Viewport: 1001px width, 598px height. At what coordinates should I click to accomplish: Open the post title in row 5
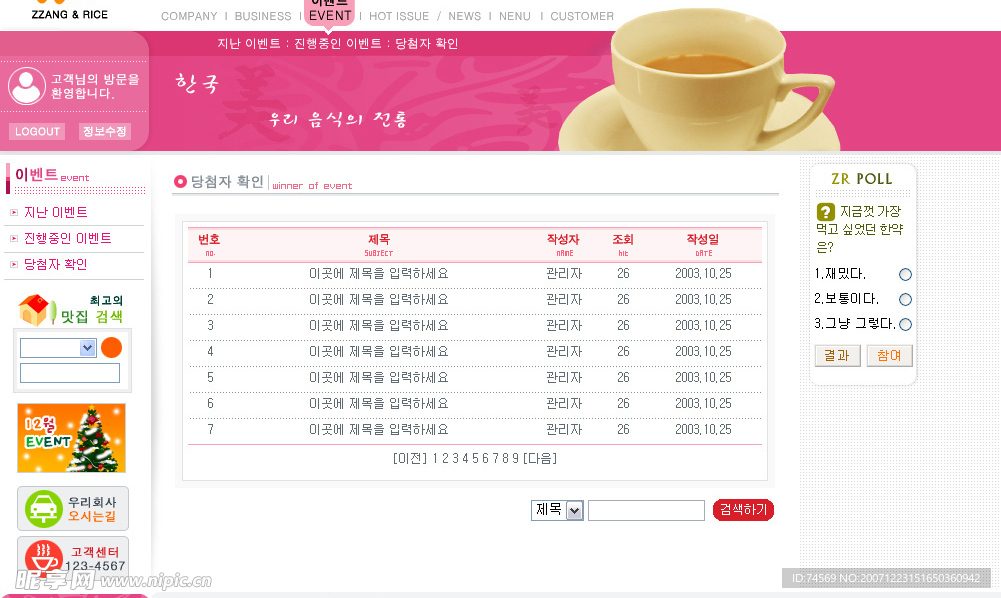click(x=379, y=378)
